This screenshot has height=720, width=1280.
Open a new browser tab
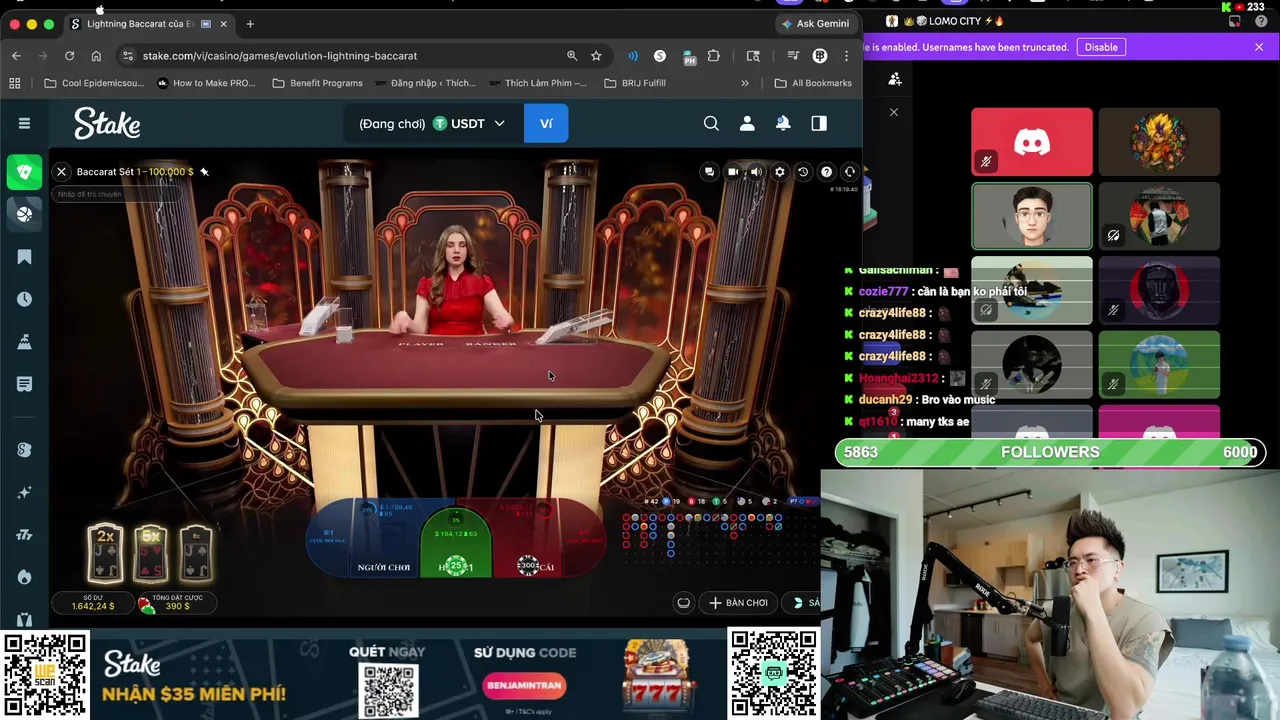[250, 24]
